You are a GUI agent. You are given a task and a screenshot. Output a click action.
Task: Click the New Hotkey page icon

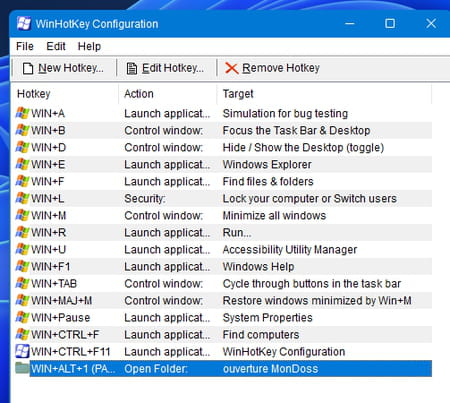coord(28,68)
